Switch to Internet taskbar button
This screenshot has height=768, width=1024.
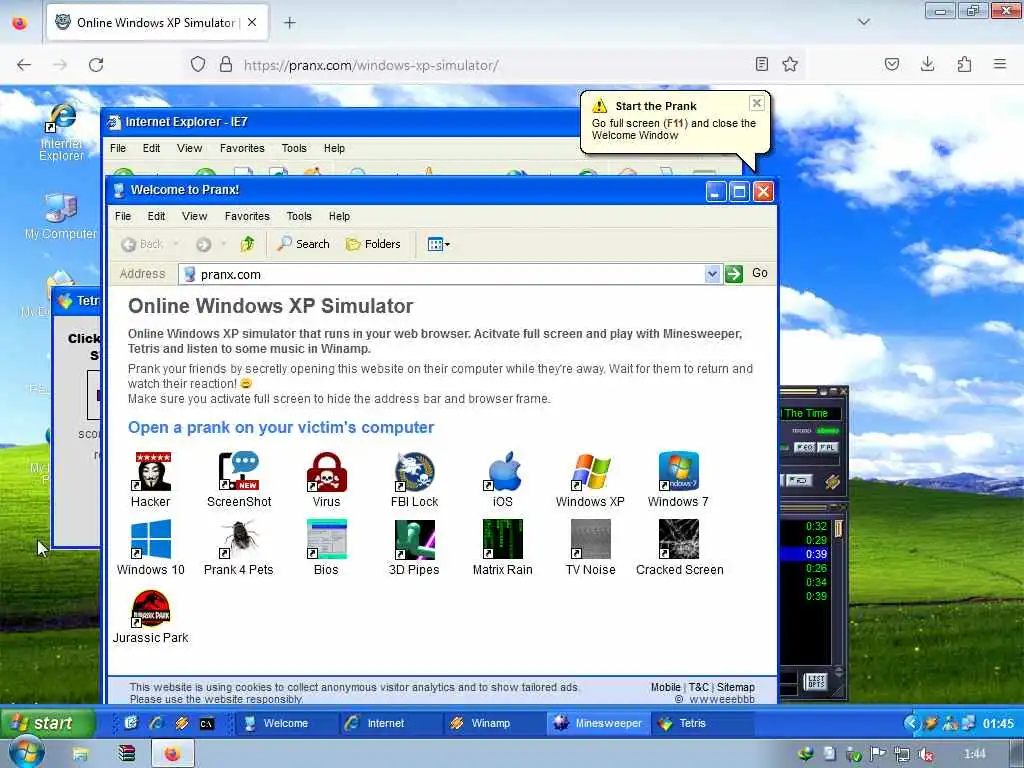pos(391,723)
